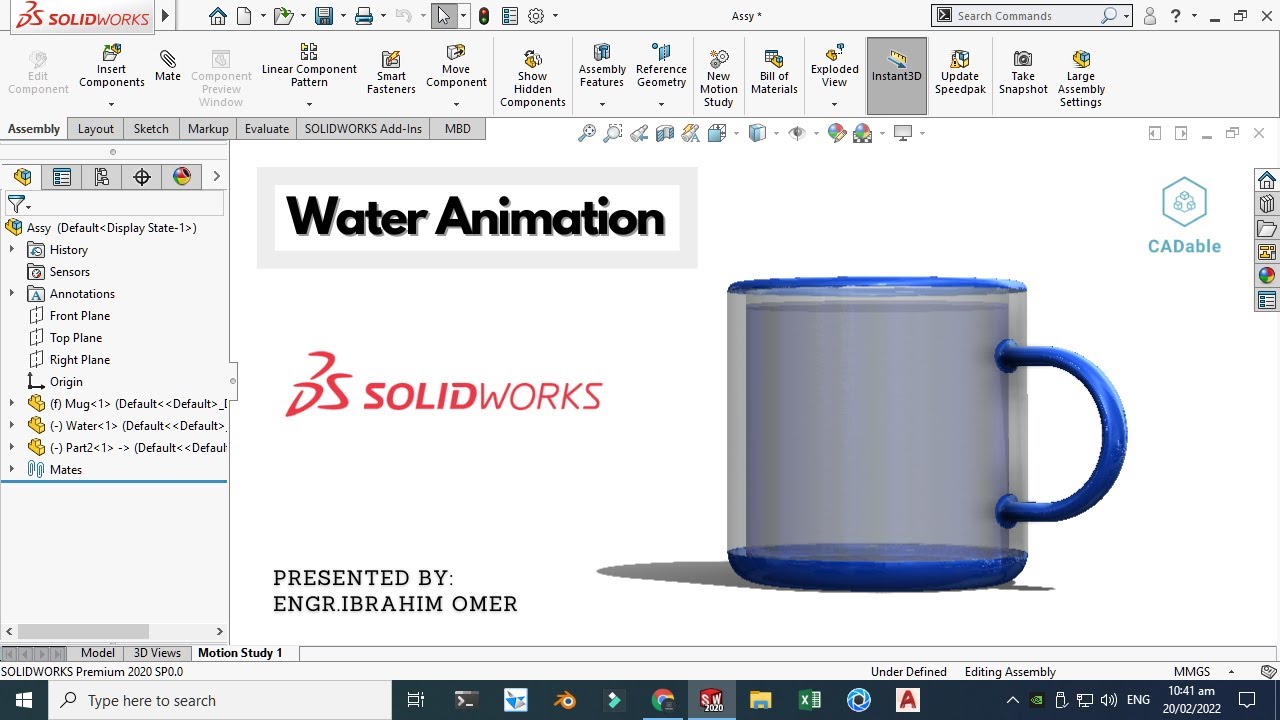Click the Home icon in top toolbar
Screen dimensions: 1280x720
pyautogui.click(x=218, y=16)
